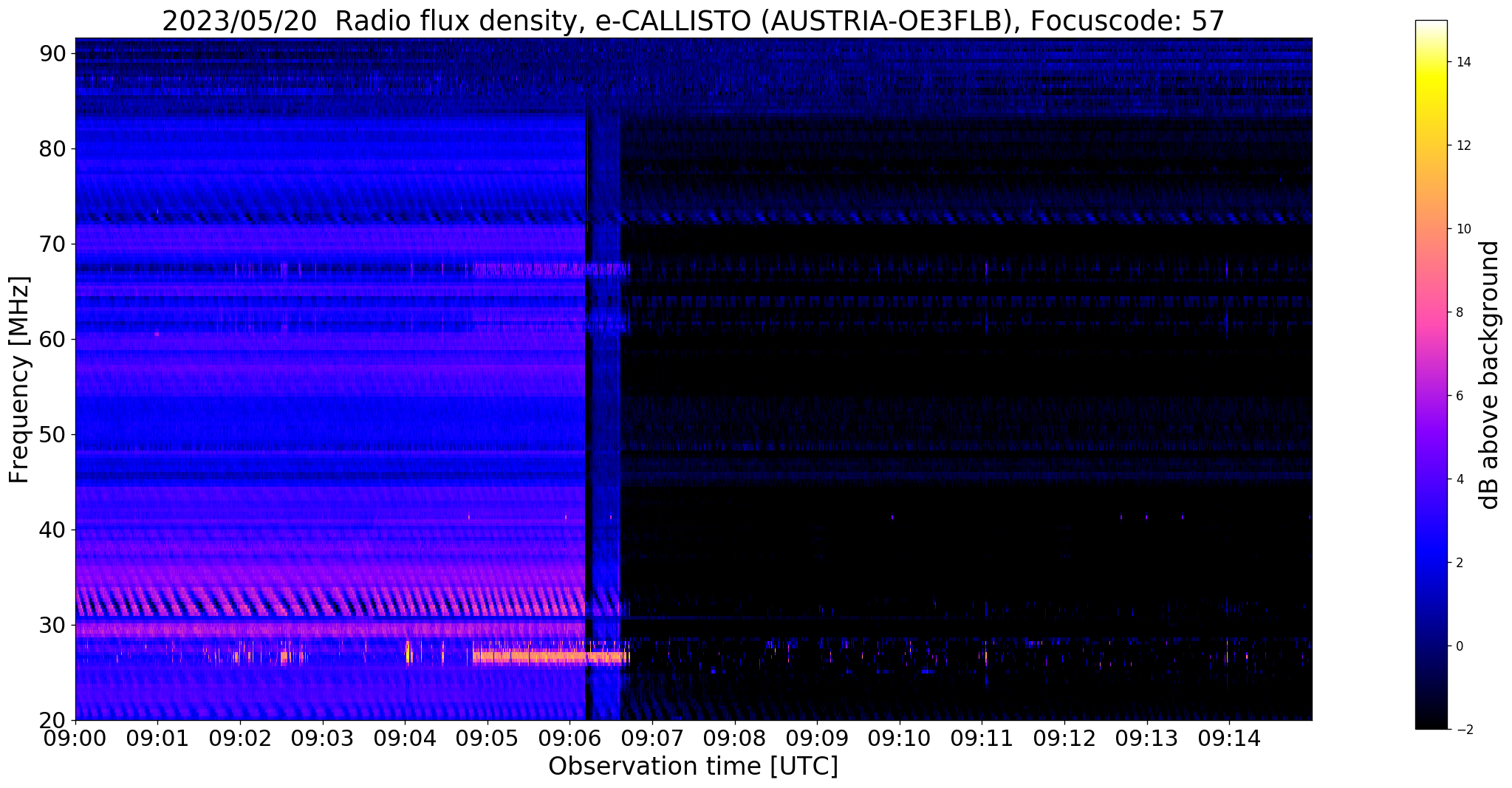Click the 'dB above background' colorbar label
This screenshot has width=1512, height=788.
click(x=1490, y=374)
